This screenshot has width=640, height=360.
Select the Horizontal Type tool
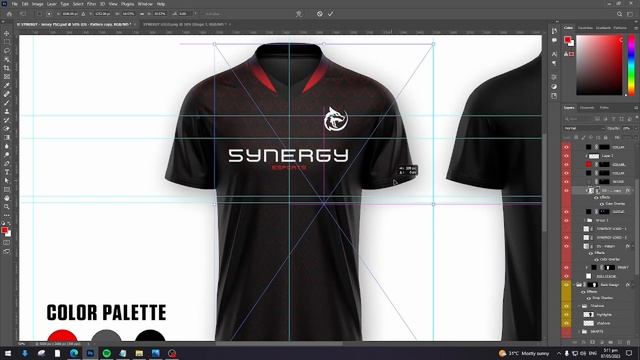pos(7,172)
